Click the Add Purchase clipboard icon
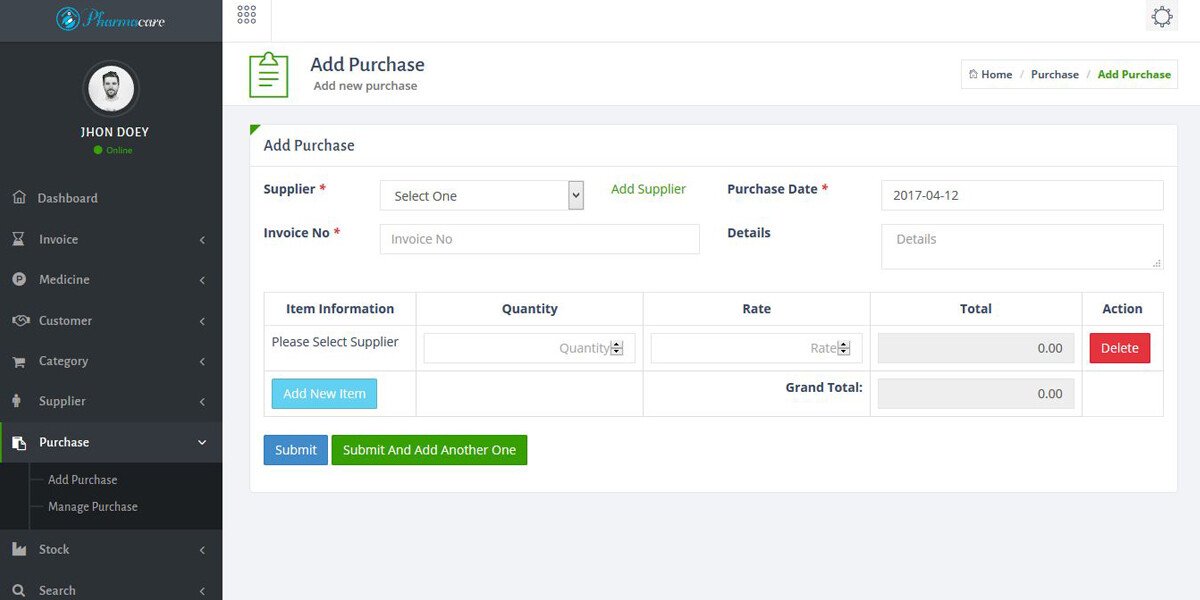Screen dimensions: 1200x600 268,75
